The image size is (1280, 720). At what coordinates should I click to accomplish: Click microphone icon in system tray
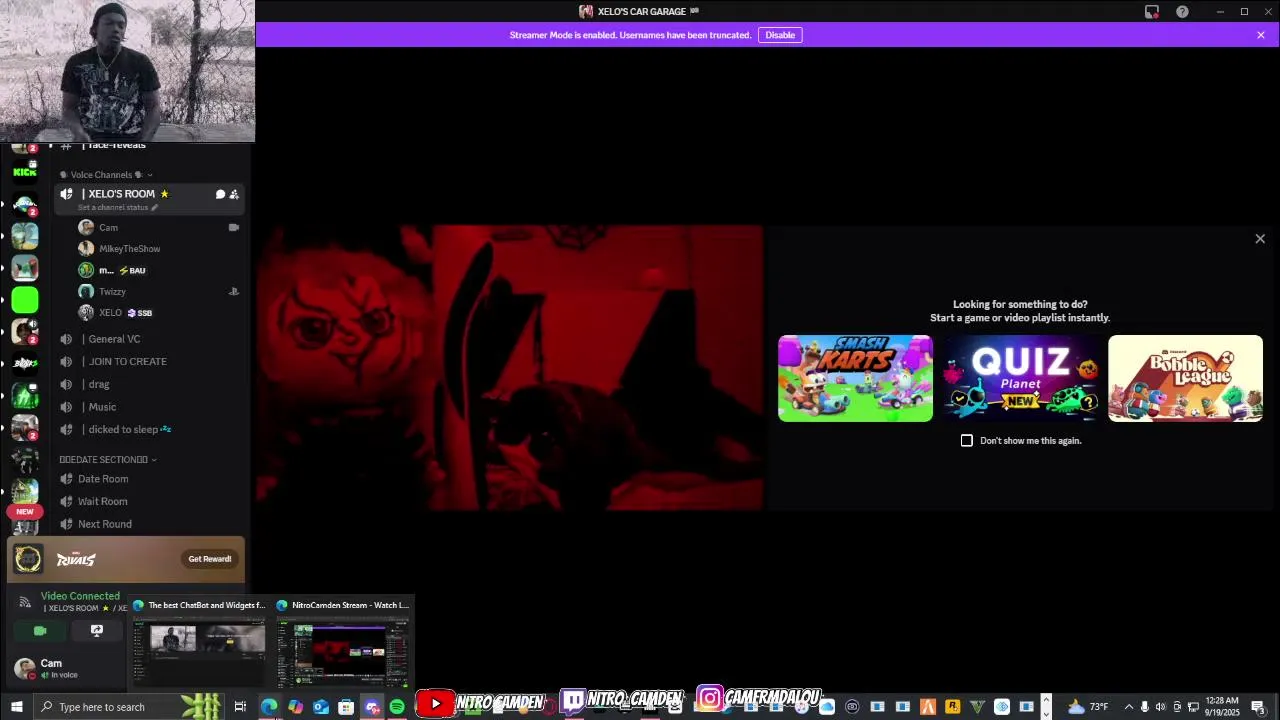coord(1145,707)
